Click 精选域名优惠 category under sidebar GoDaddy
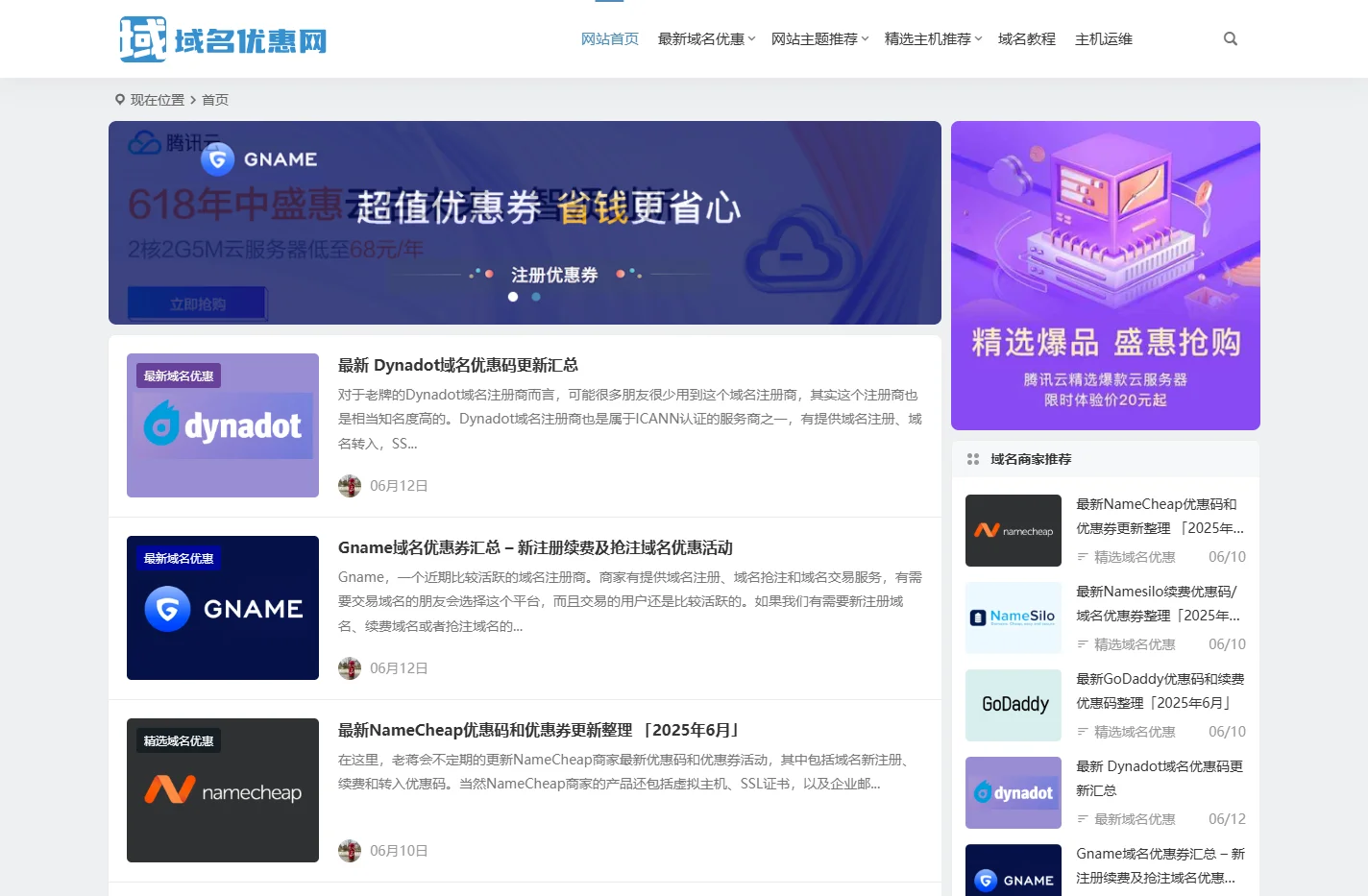1368x896 pixels. pos(1135,732)
